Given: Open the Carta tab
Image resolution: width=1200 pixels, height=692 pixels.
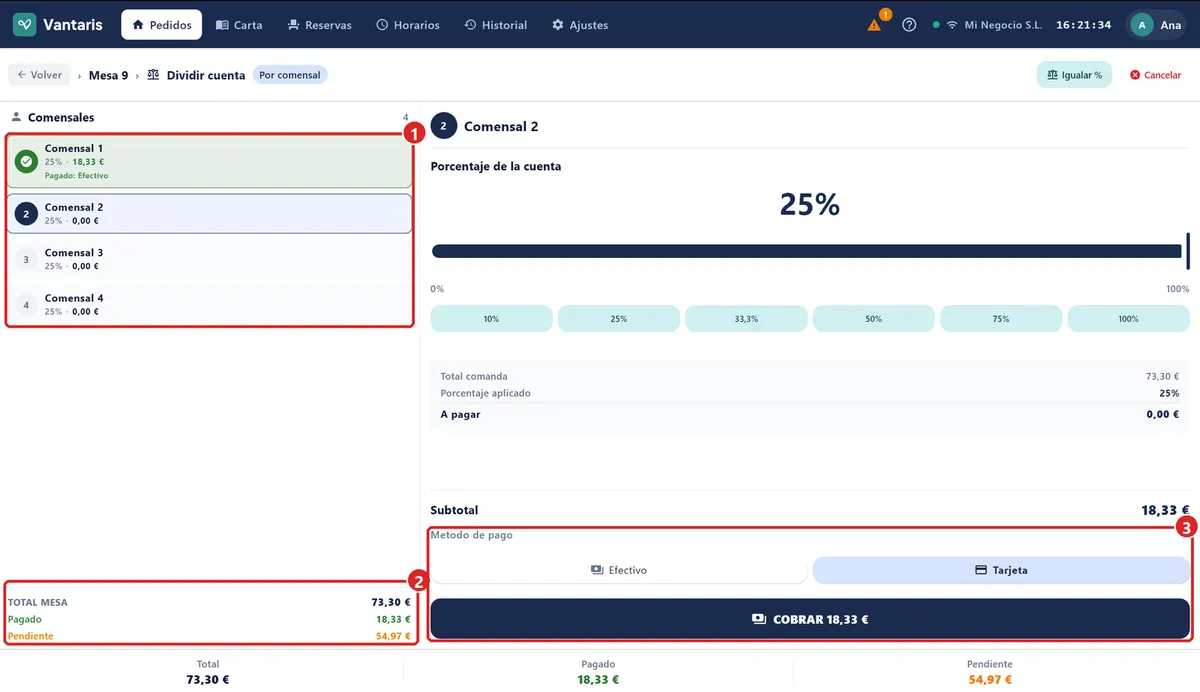Looking at the screenshot, I should tap(239, 25).
